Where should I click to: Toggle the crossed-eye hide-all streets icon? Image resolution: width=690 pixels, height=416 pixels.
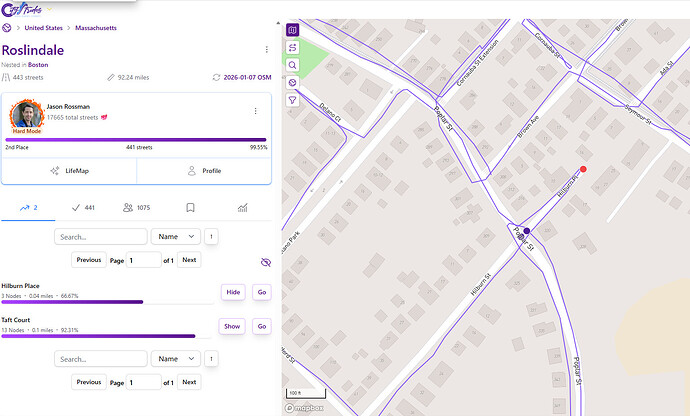pyautogui.click(x=265, y=262)
